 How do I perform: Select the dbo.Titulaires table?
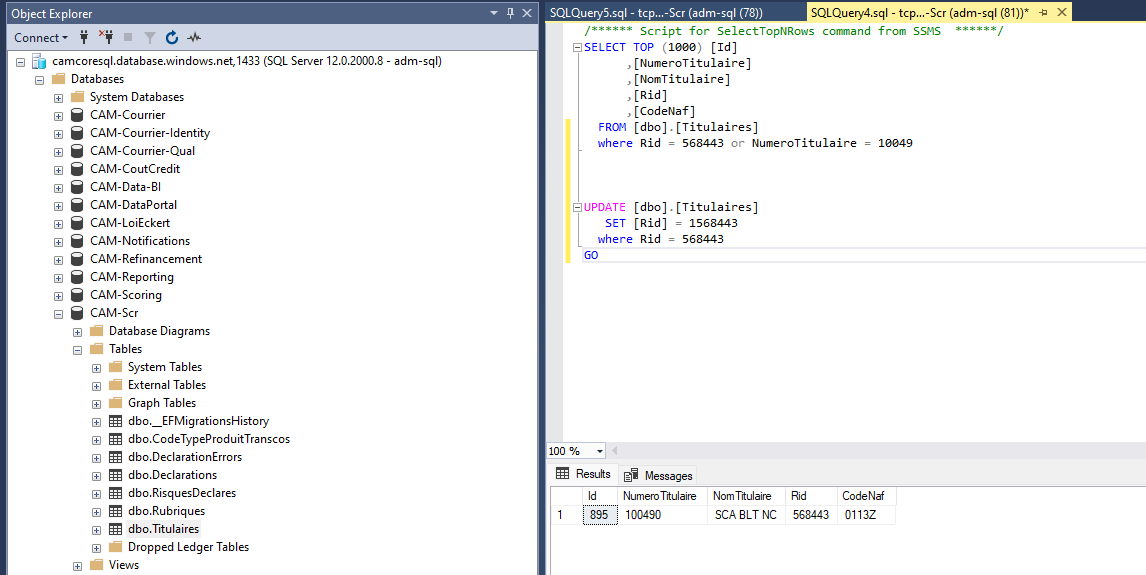(163, 529)
